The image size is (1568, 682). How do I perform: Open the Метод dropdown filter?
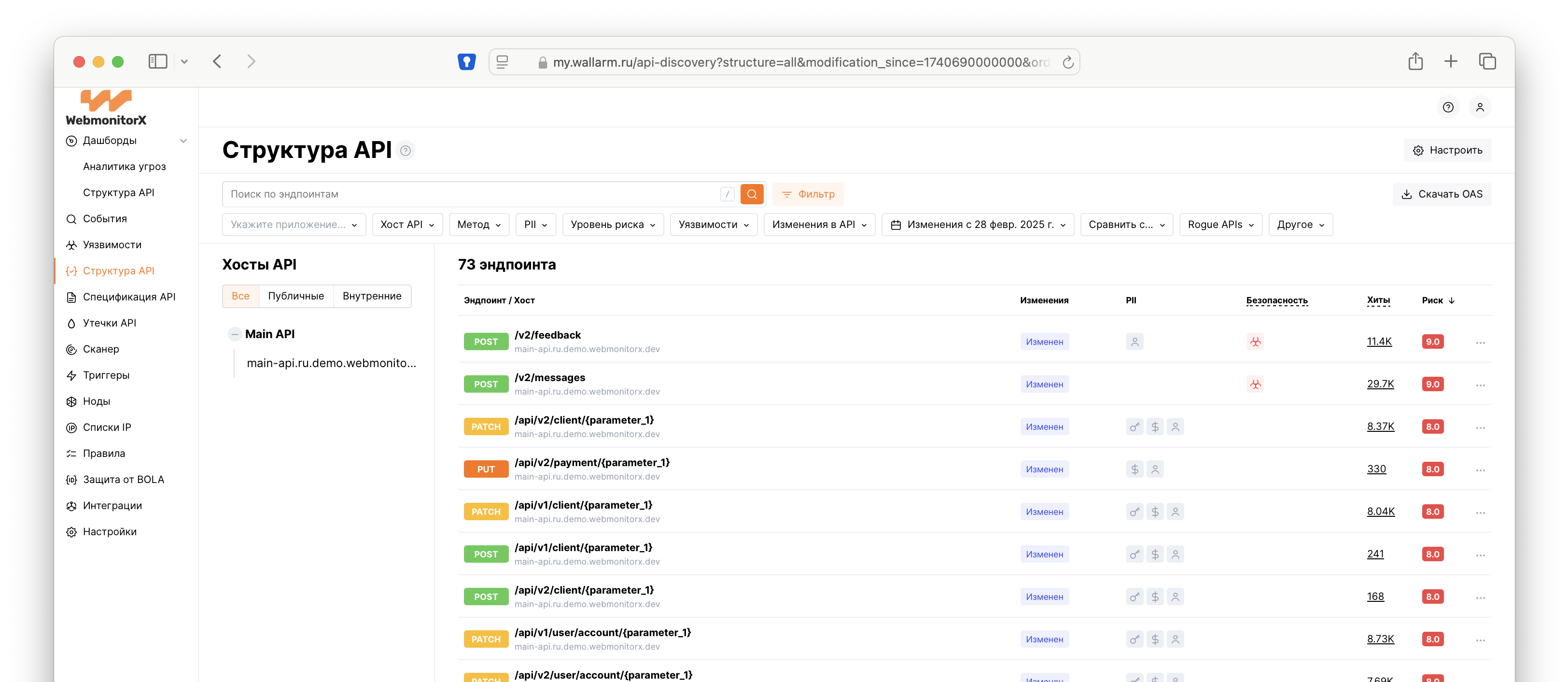[x=479, y=225]
